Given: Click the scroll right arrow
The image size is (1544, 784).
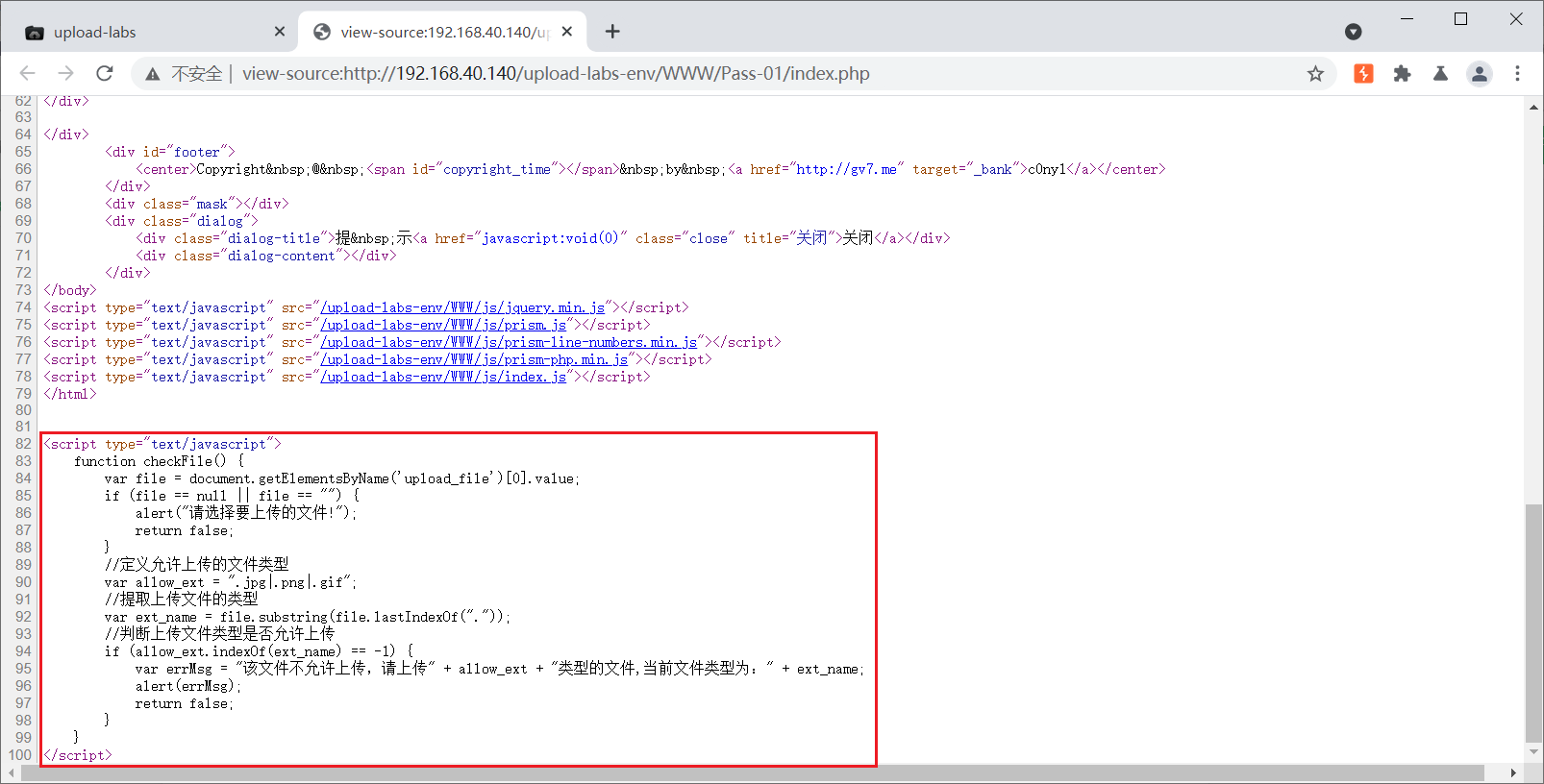Looking at the screenshot, I should click(x=1513, y=773).
